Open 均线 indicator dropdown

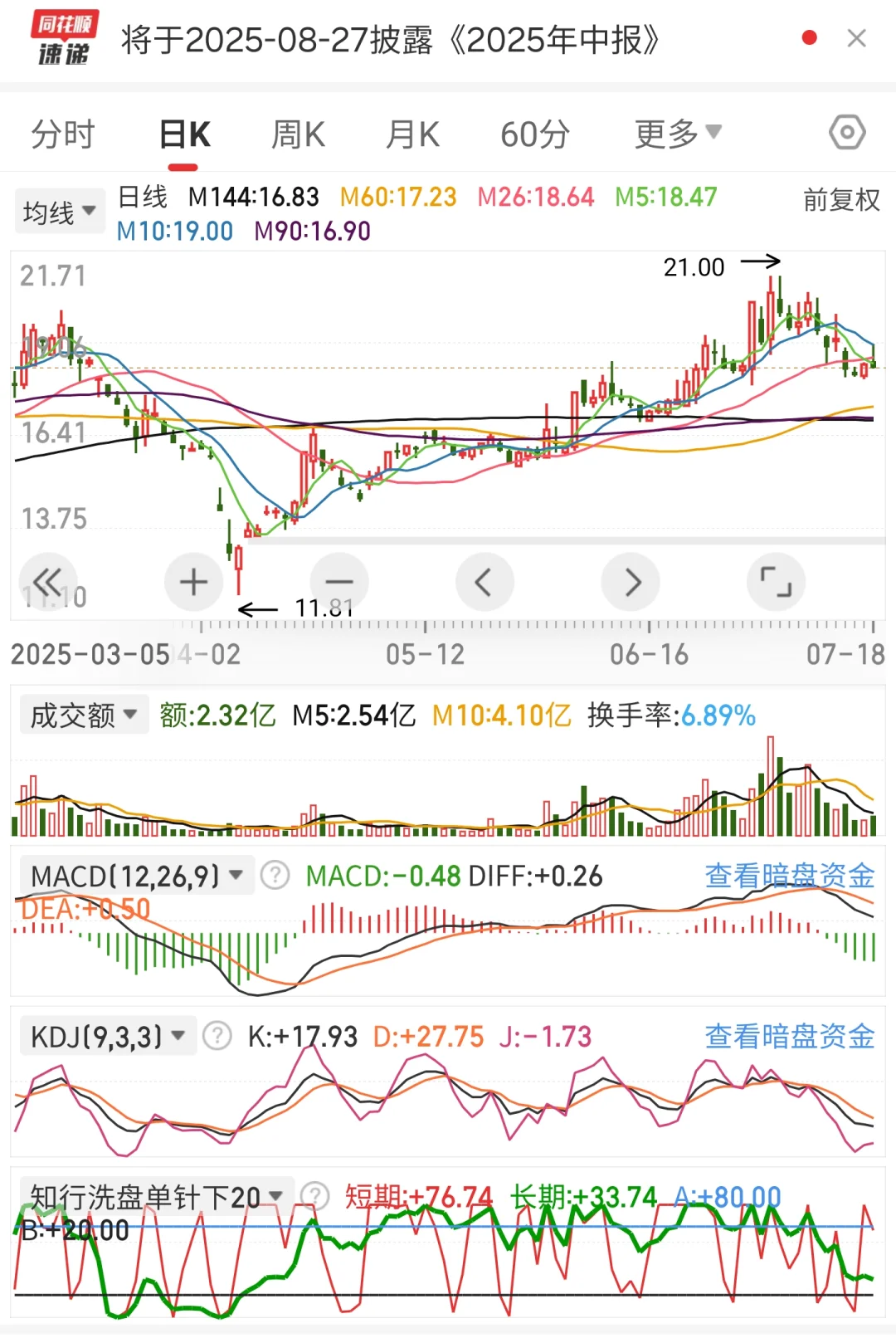[x=59, y=212]
